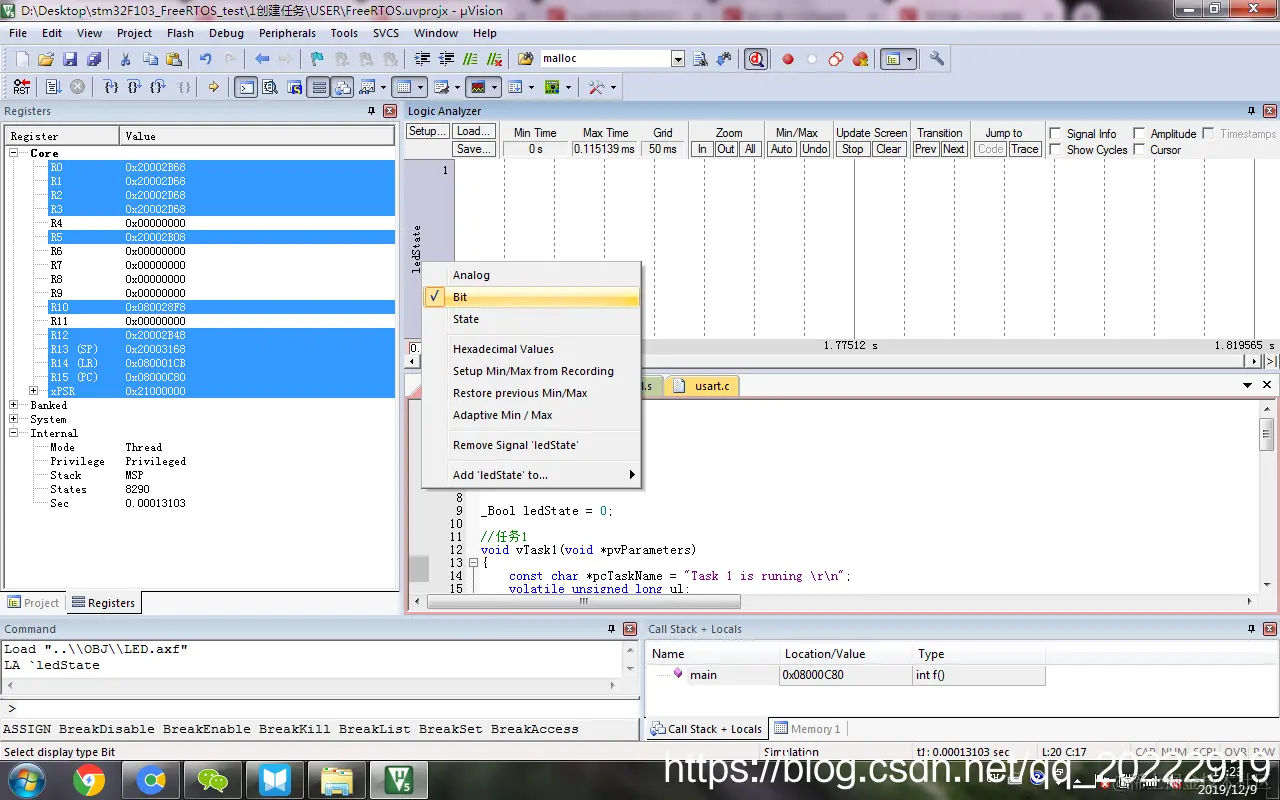
Task: Expand the xPSR register
Action: coord(34,391)
